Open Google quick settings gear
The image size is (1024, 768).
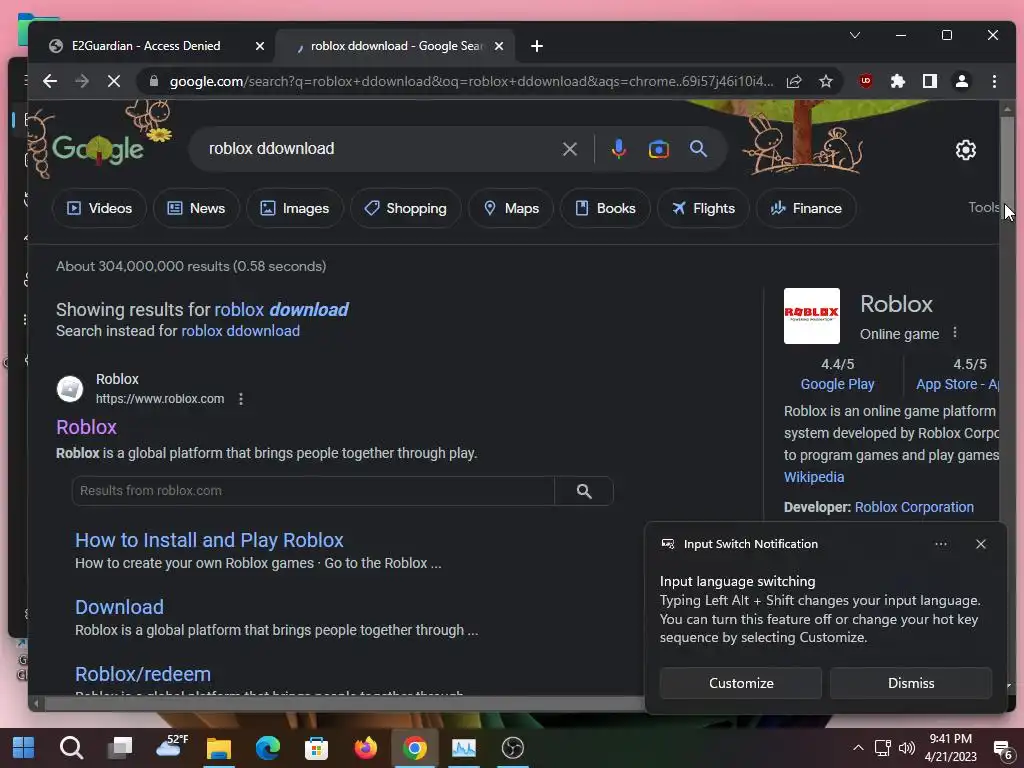(966, 150)
